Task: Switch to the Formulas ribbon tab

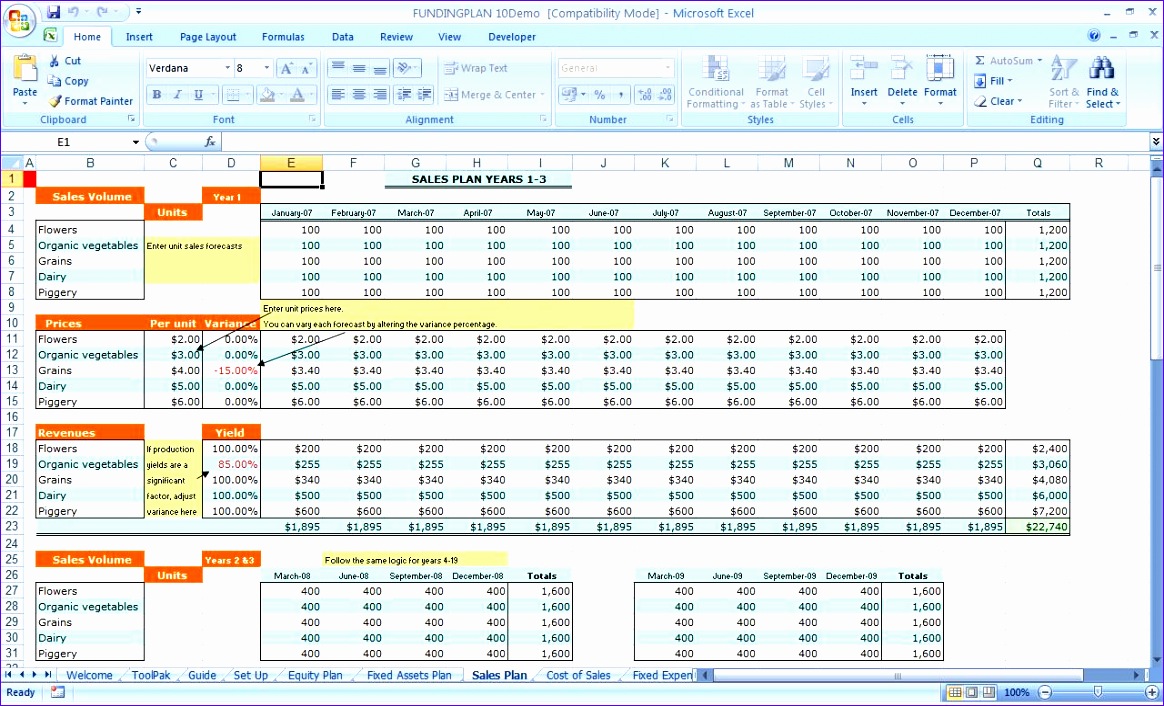Action: tap(283, 36)
